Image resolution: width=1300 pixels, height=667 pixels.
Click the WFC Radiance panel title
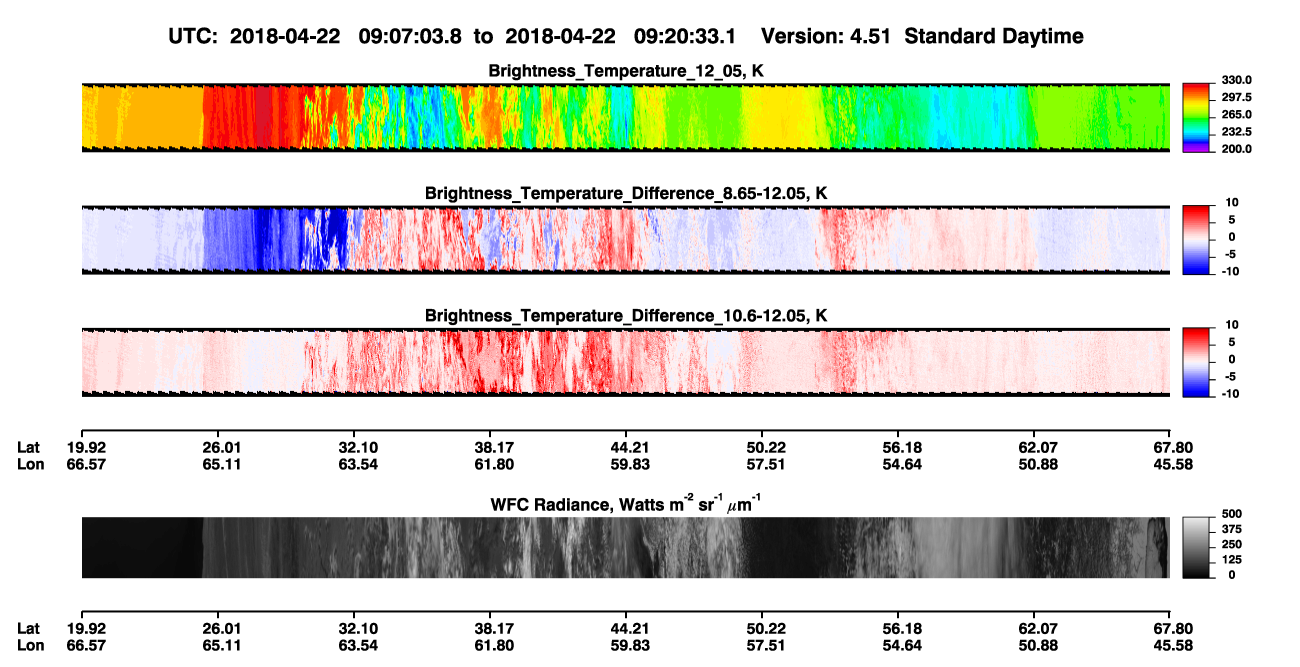tap(626, 503)
